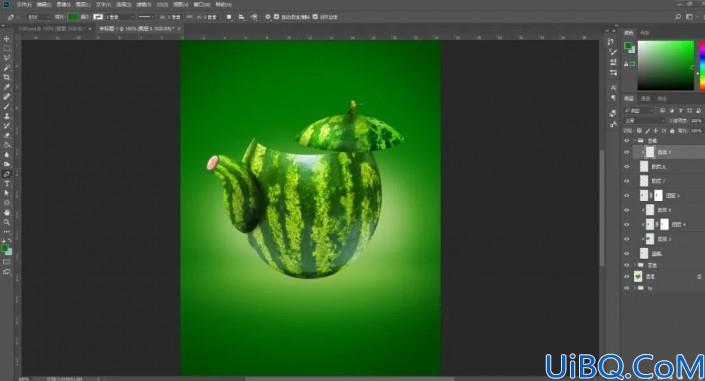Open the layer blend mode dropdown
This screenshot has width=705, height=381.
point(644,121)
